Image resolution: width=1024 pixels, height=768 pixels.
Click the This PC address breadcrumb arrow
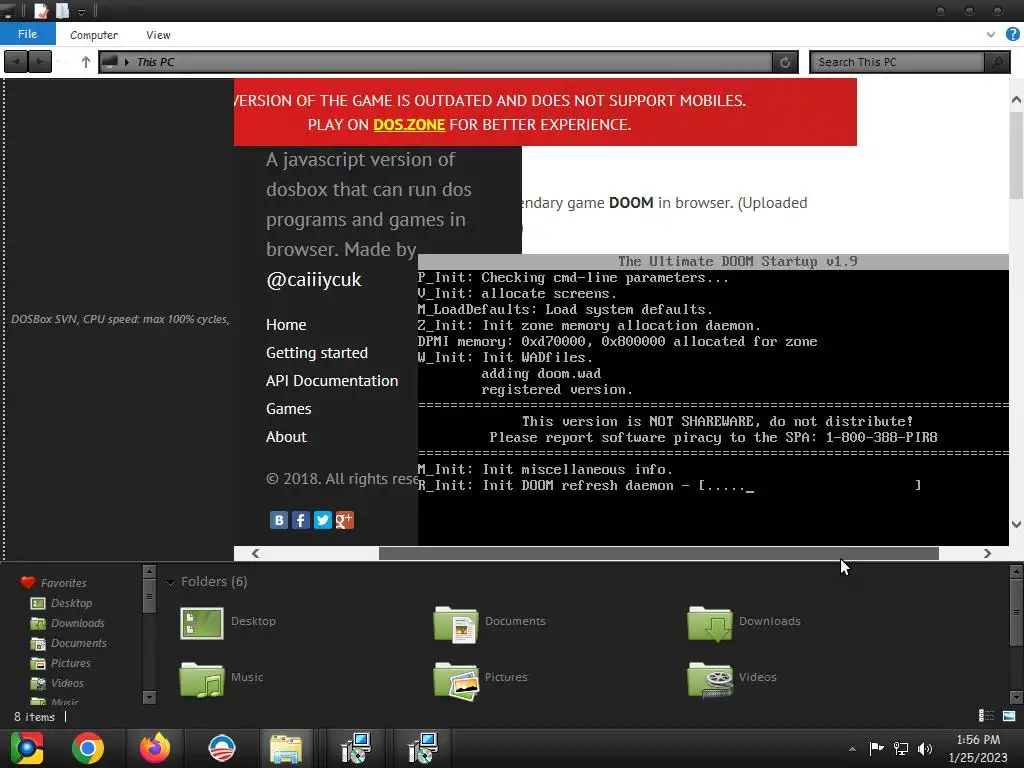(127, 62)
